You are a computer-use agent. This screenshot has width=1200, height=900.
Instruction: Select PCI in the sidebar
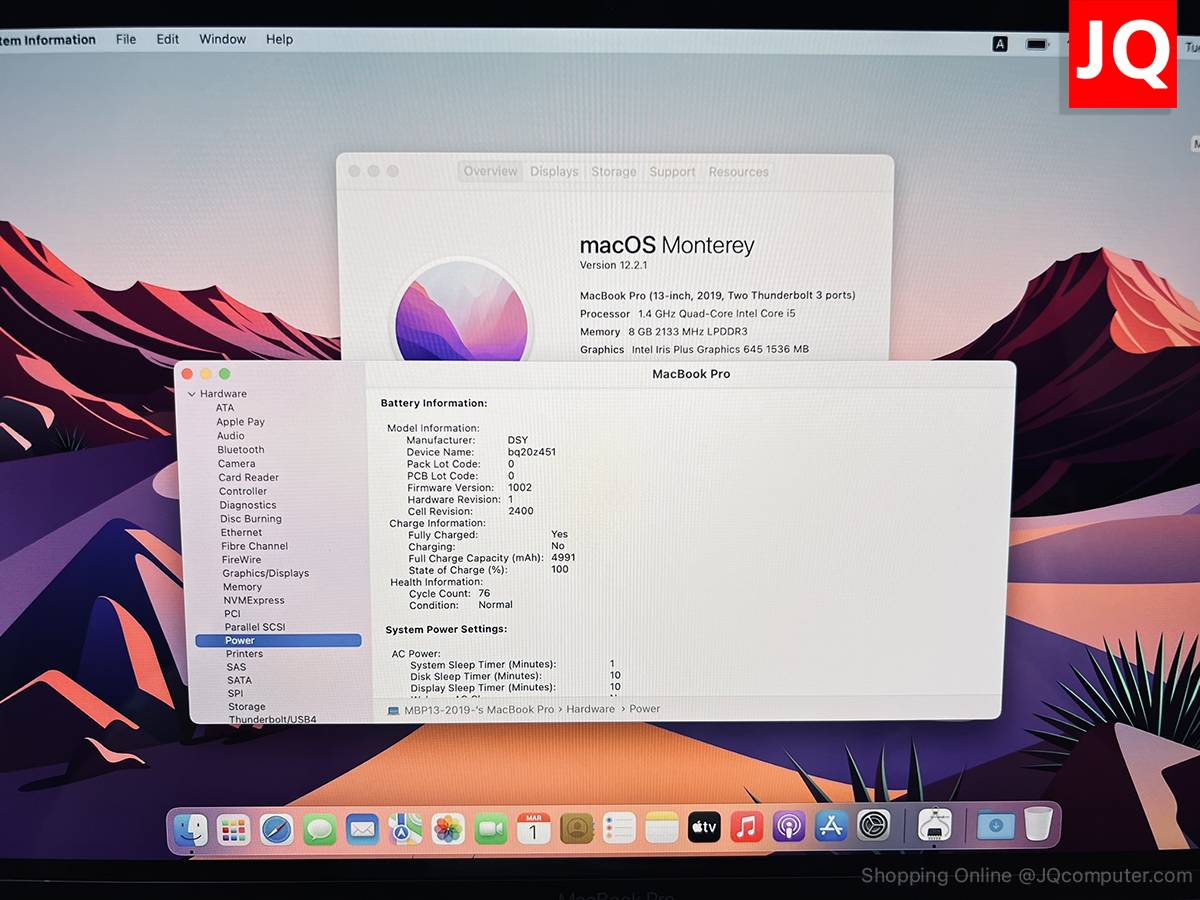233,614
